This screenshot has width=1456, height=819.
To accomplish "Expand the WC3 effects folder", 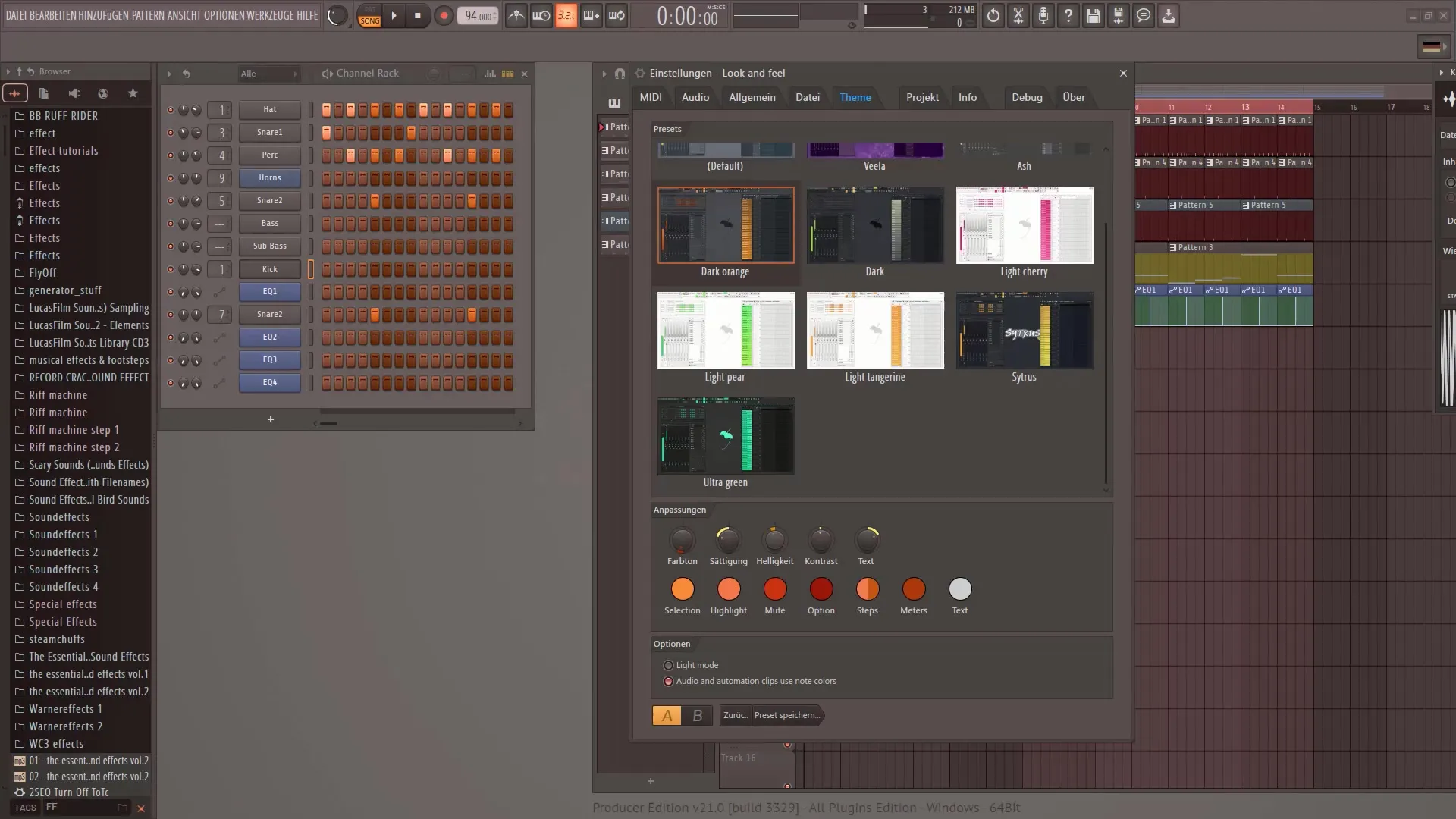I will pyautogui.click(x=49, y=744).
